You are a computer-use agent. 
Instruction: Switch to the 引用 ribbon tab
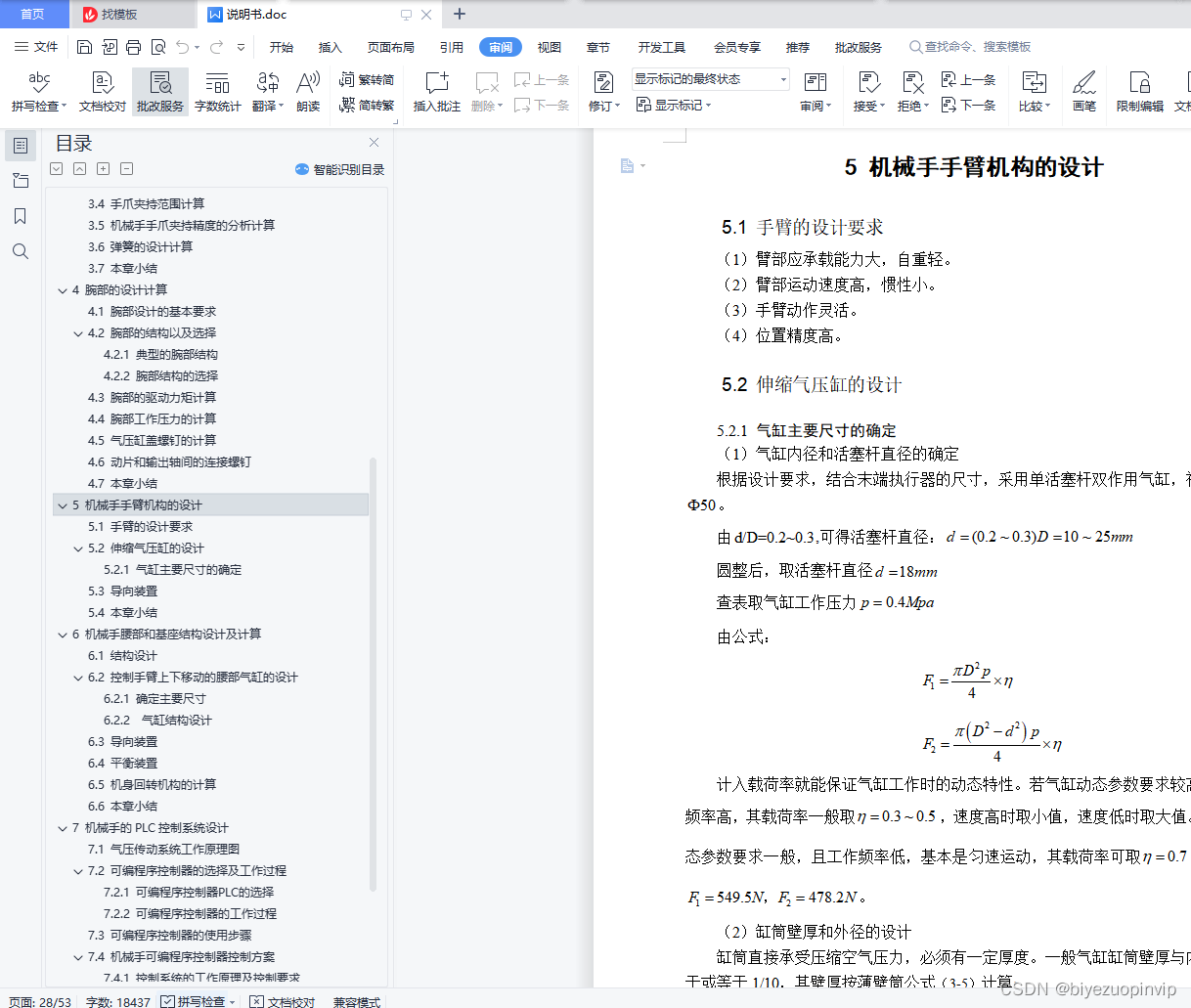[x=452, y=47]
